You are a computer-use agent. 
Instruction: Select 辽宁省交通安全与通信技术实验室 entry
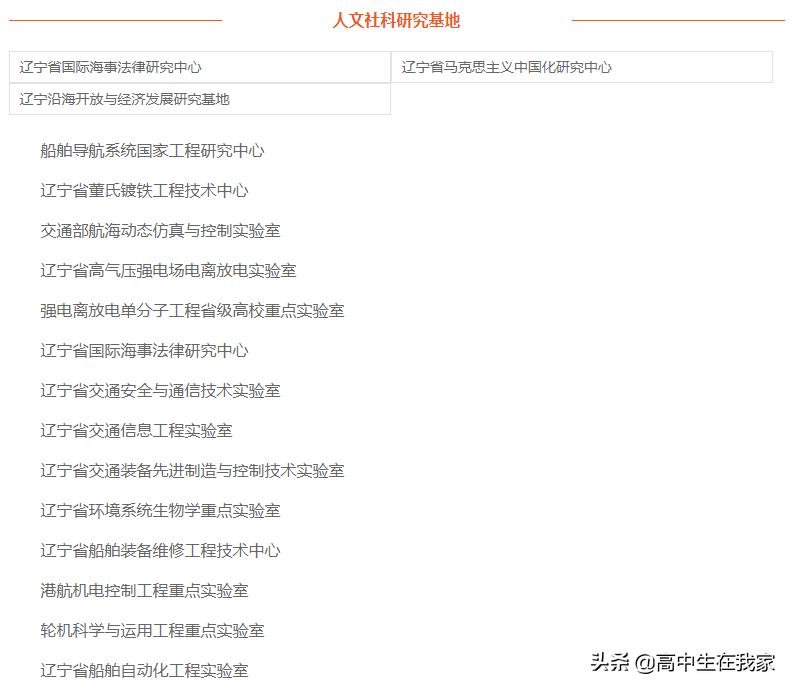(160, 391)
